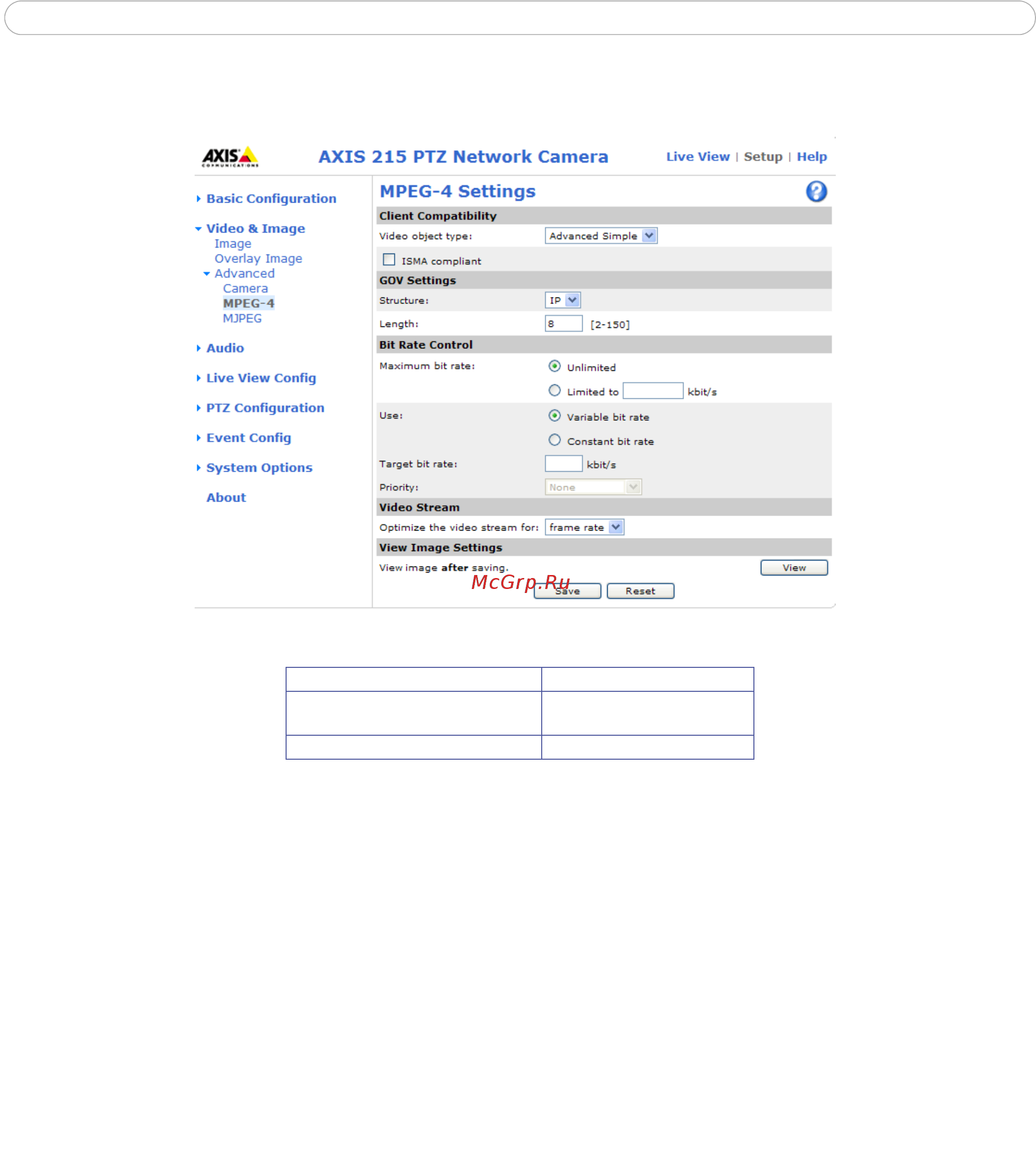Open the Image settings page

pos(232,244)
